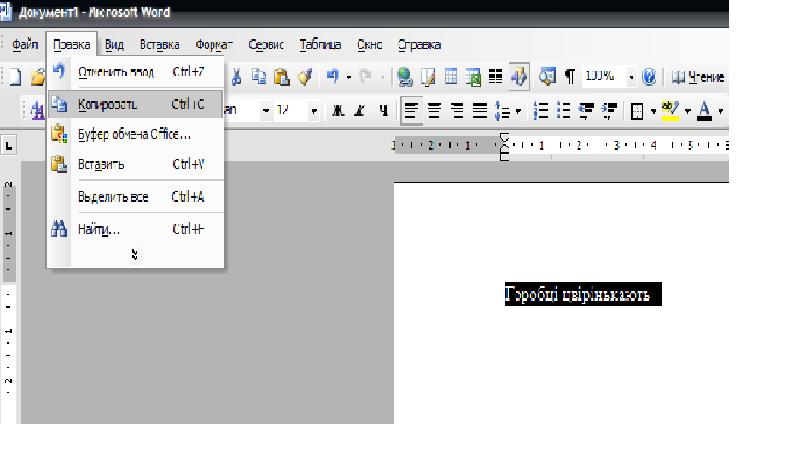Click the Outside Border icon
Screen dimensions: 800x450
pyautogui.click(x=637, y=110)
